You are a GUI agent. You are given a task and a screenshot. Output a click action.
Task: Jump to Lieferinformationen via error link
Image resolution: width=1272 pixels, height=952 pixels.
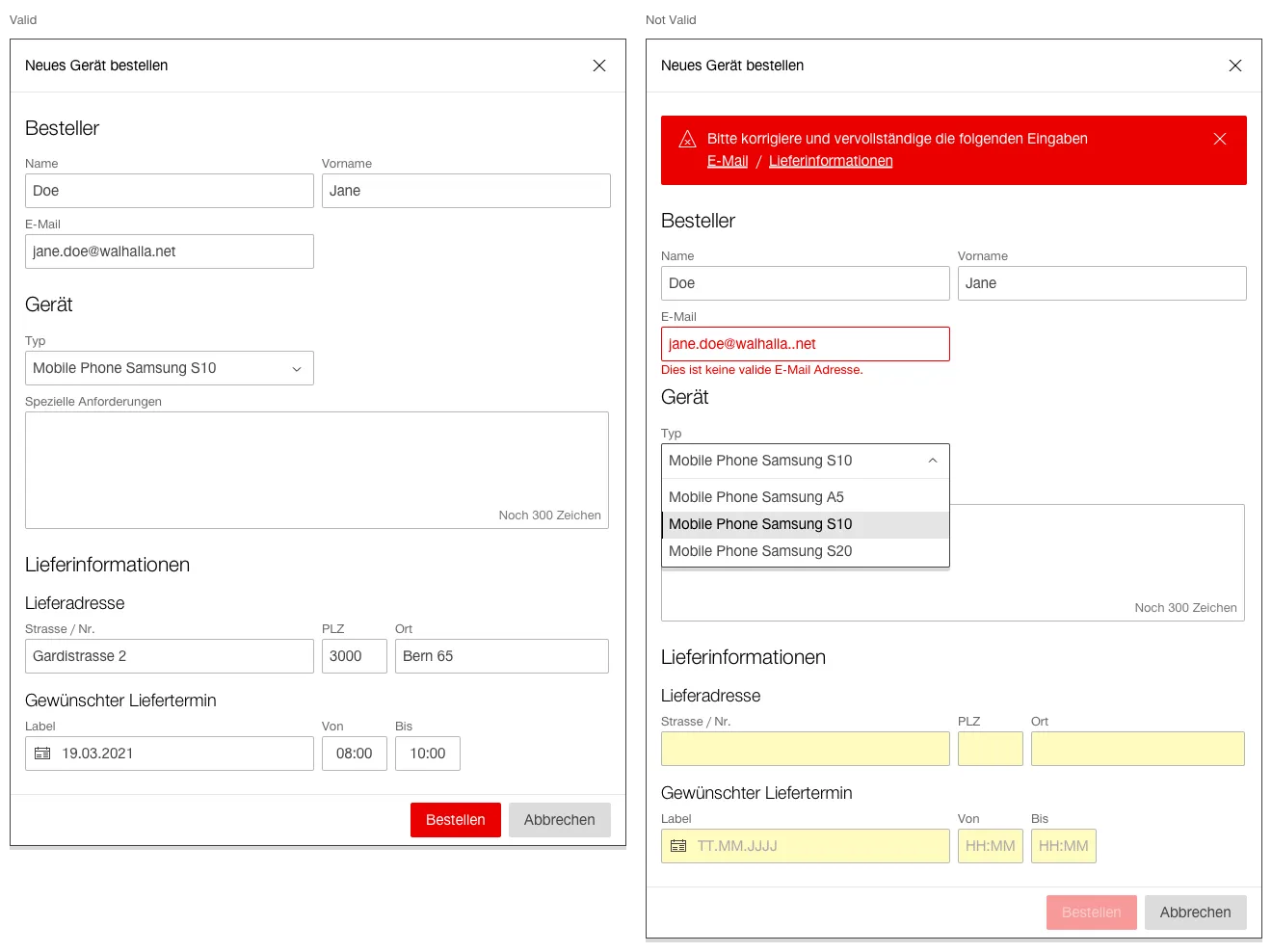[x=830, y=161]
